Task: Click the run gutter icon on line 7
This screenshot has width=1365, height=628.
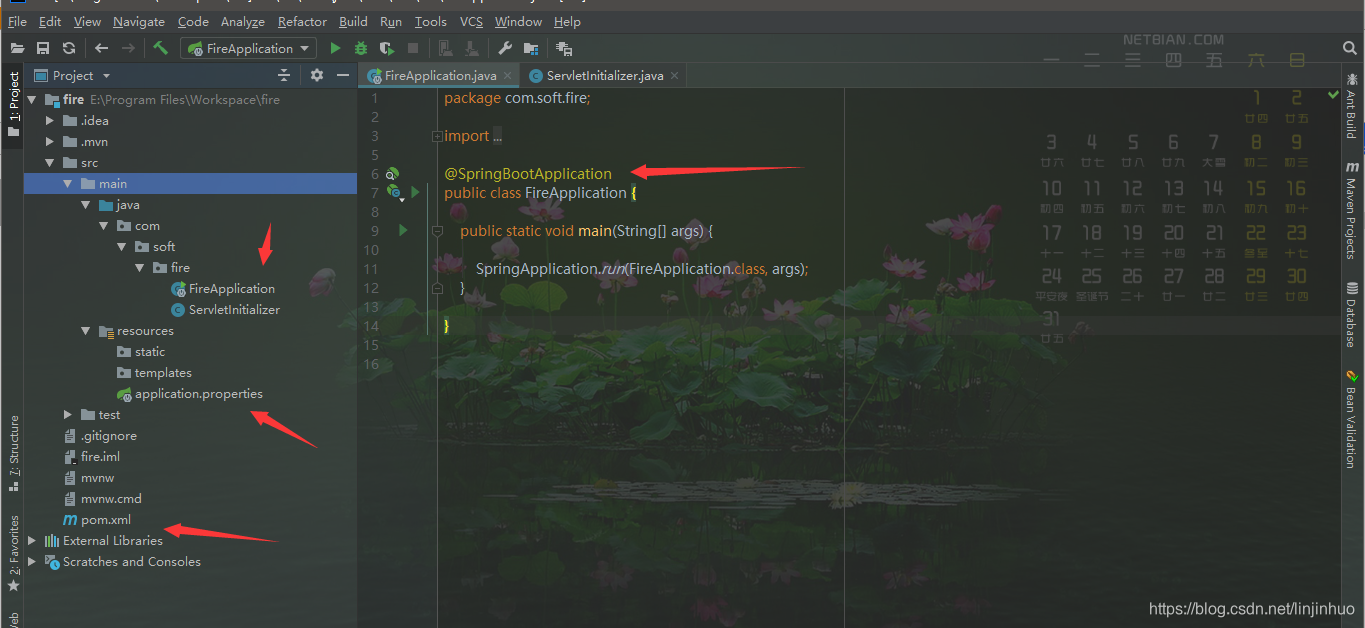Action: point(414,192)
